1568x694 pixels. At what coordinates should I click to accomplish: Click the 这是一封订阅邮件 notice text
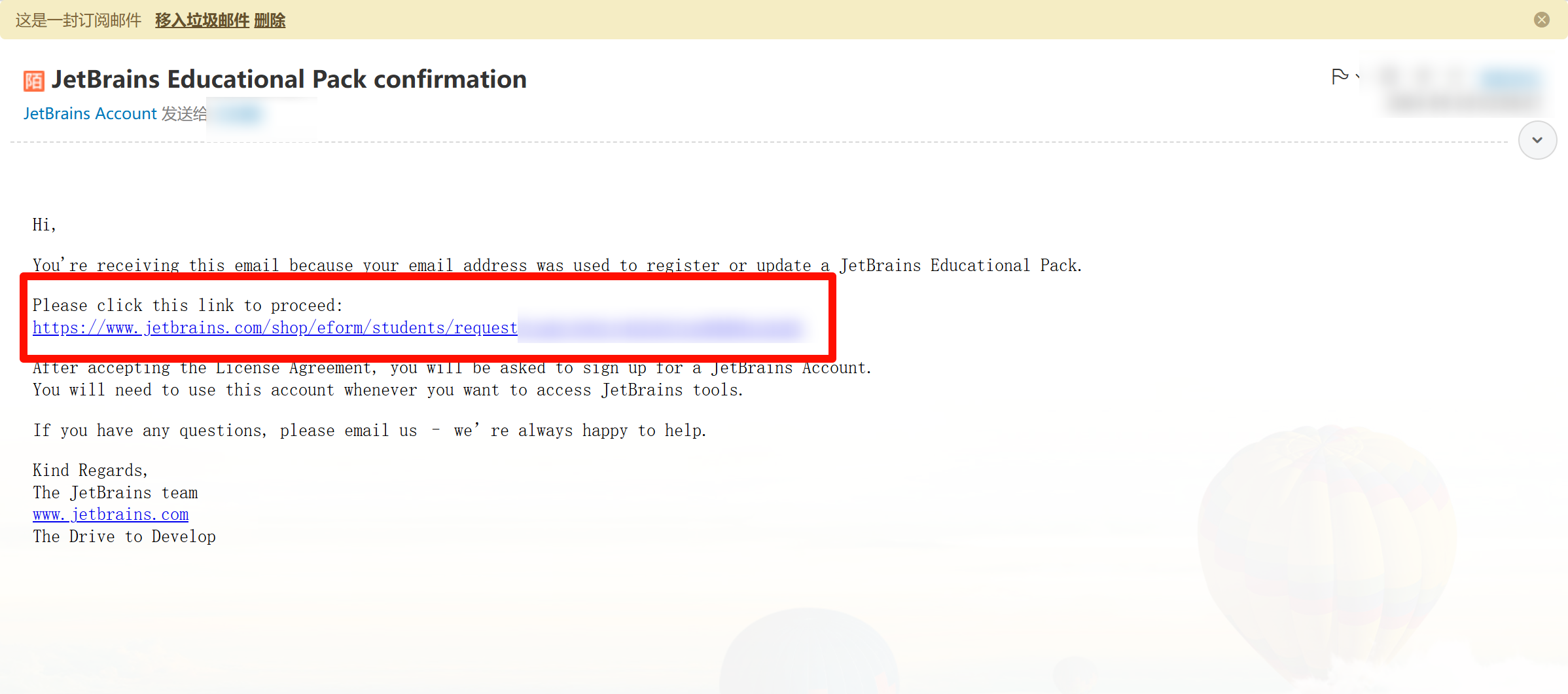(79, 20)
